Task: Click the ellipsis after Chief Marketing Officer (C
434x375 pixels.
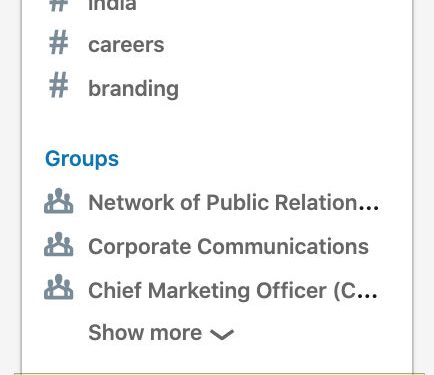Action: coord(367,295)
